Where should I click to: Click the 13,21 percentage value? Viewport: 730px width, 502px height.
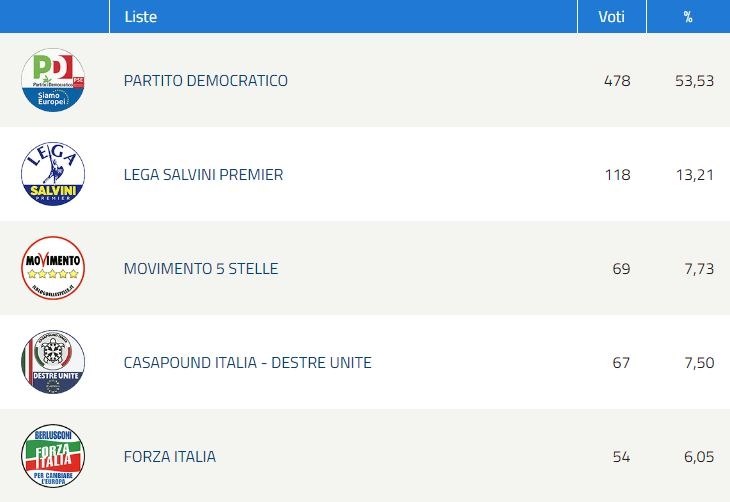pos(695,175)
